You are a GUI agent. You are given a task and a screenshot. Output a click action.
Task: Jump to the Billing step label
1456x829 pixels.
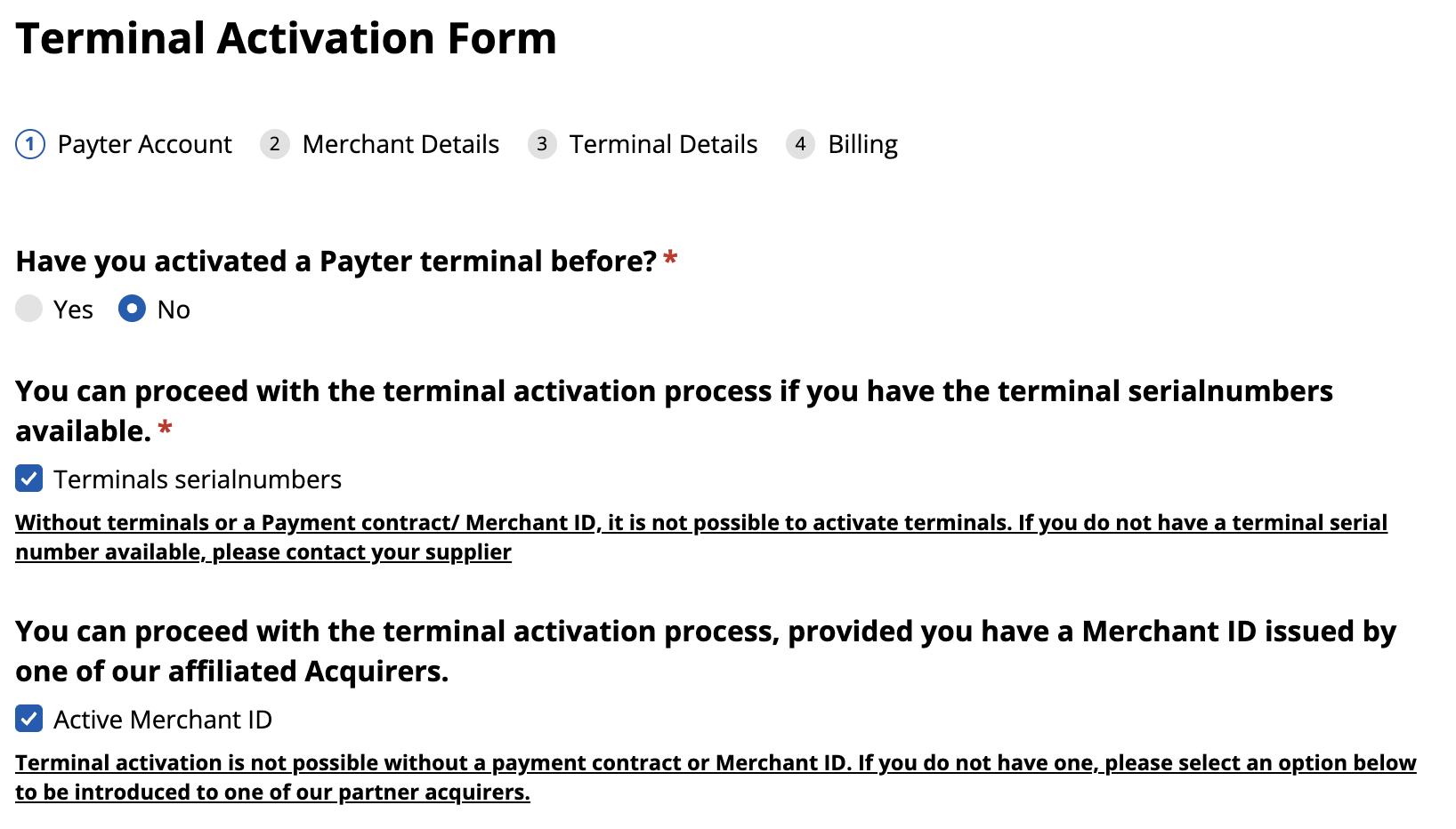tap(862, 144)
